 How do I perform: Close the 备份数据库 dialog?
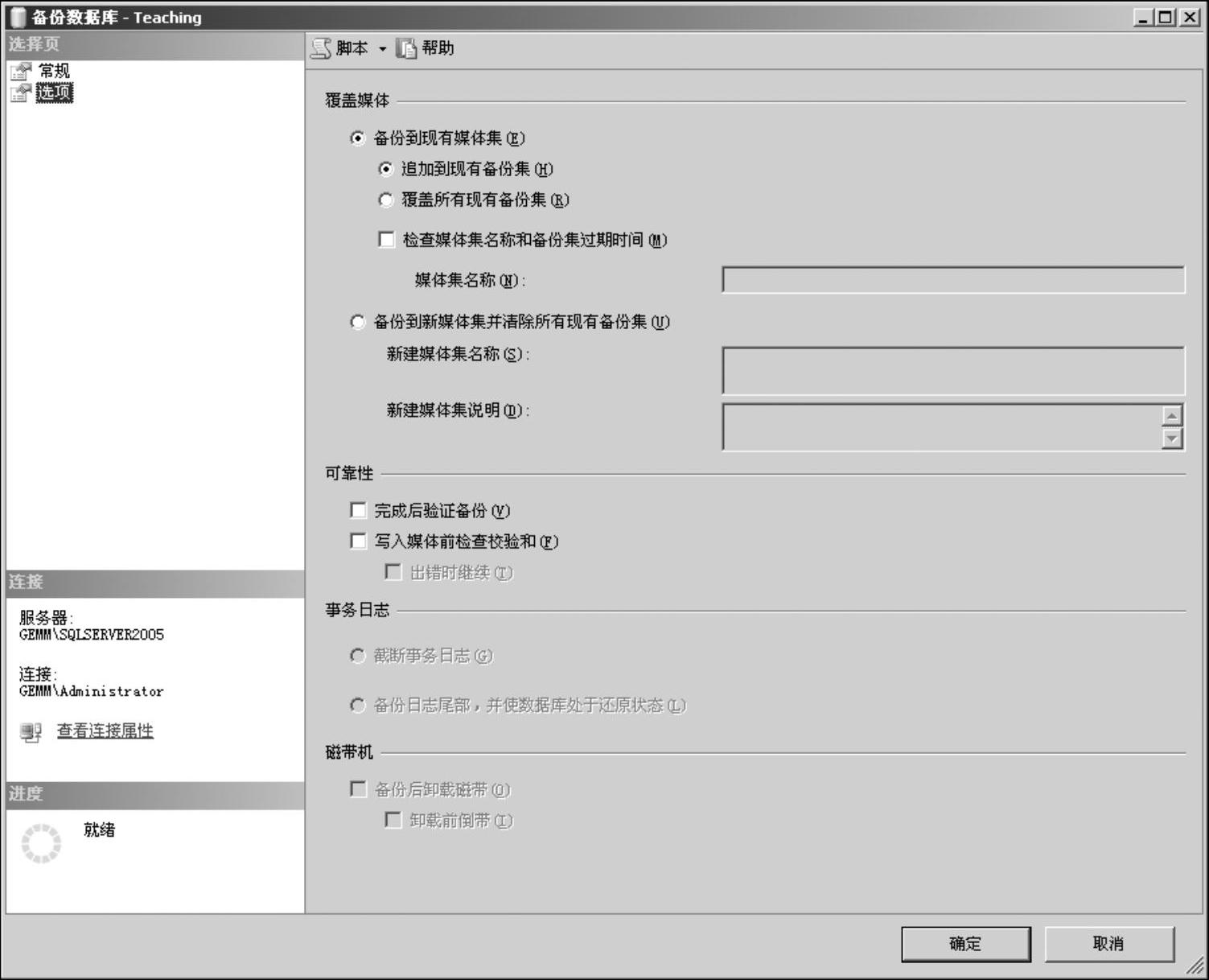click(x=1190, y=17)
